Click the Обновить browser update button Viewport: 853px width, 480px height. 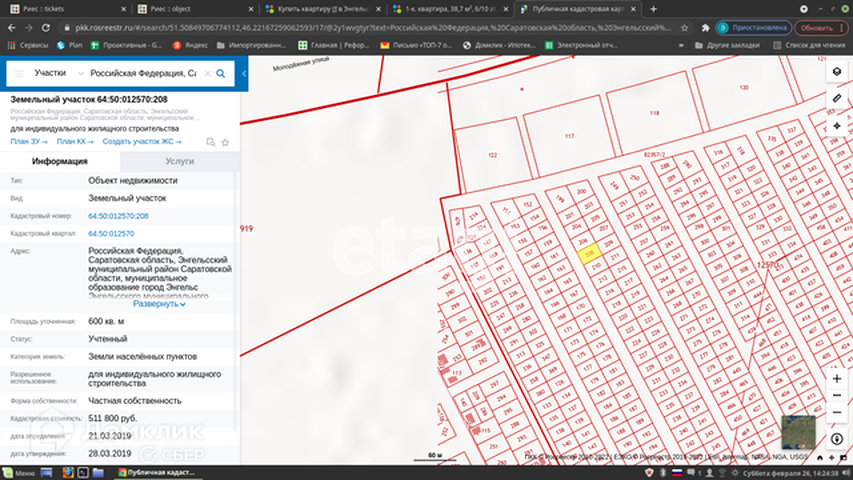point(820,28)
